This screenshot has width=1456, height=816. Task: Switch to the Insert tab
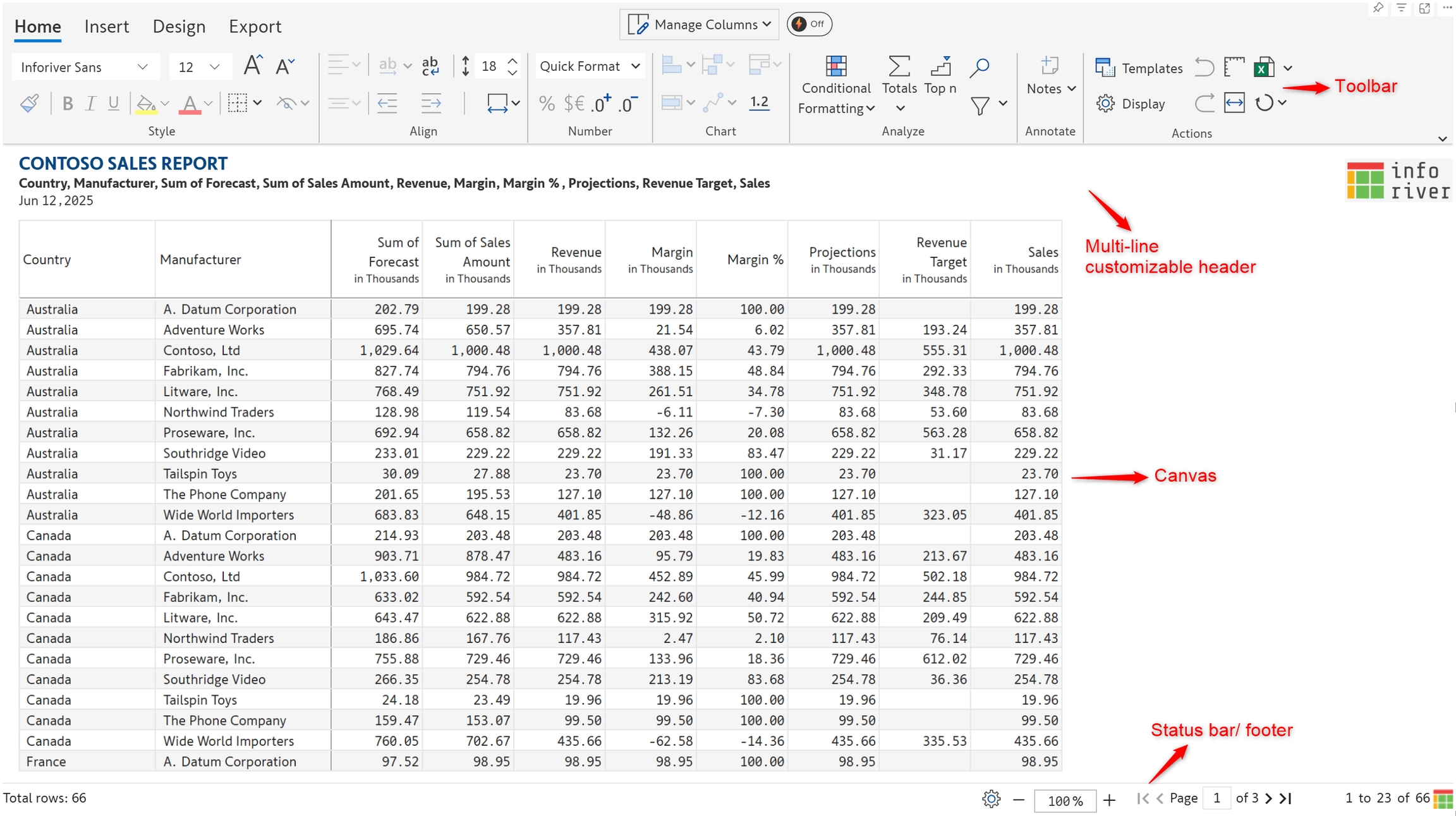tap(106, 27)
